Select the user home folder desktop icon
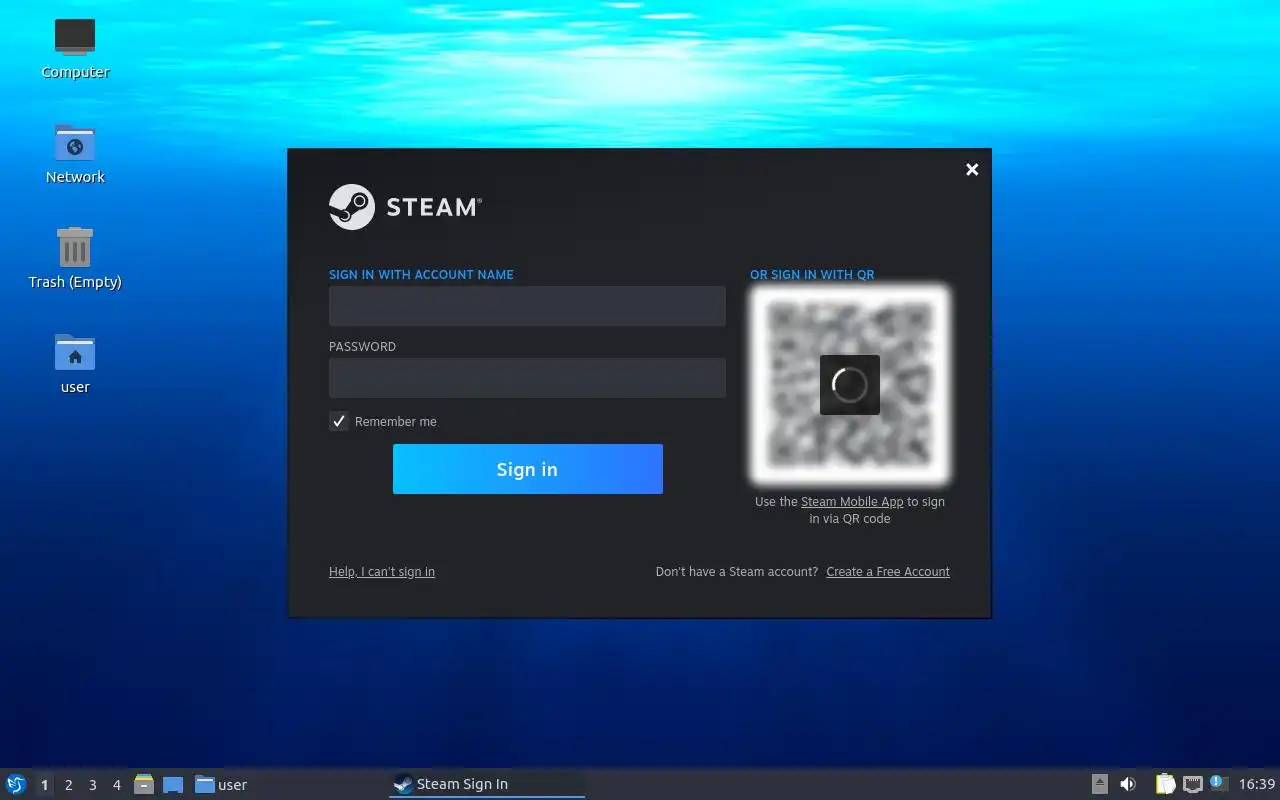The width and height of the screenshot is (1280, 800). [x=75, y=363]
